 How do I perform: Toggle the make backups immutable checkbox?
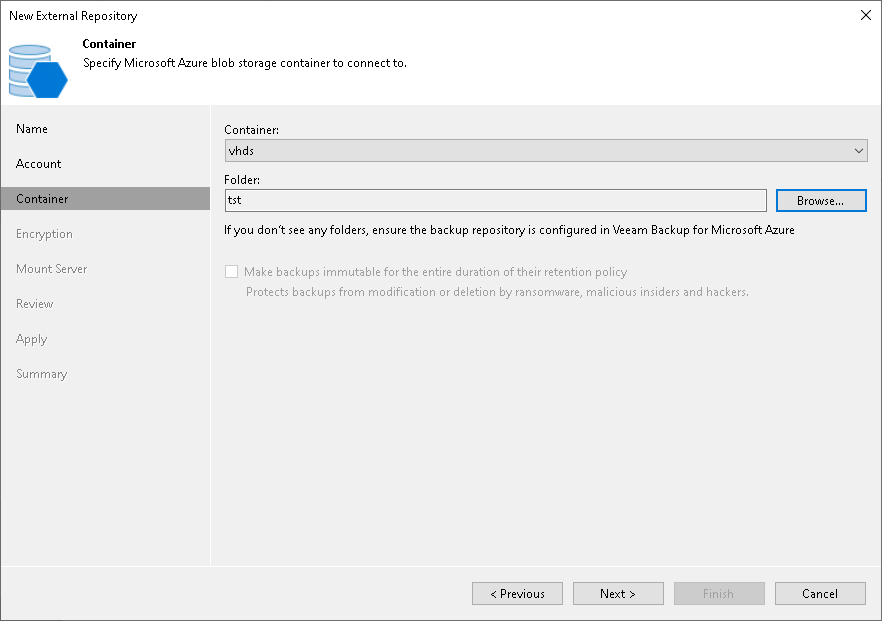(232, 272)
